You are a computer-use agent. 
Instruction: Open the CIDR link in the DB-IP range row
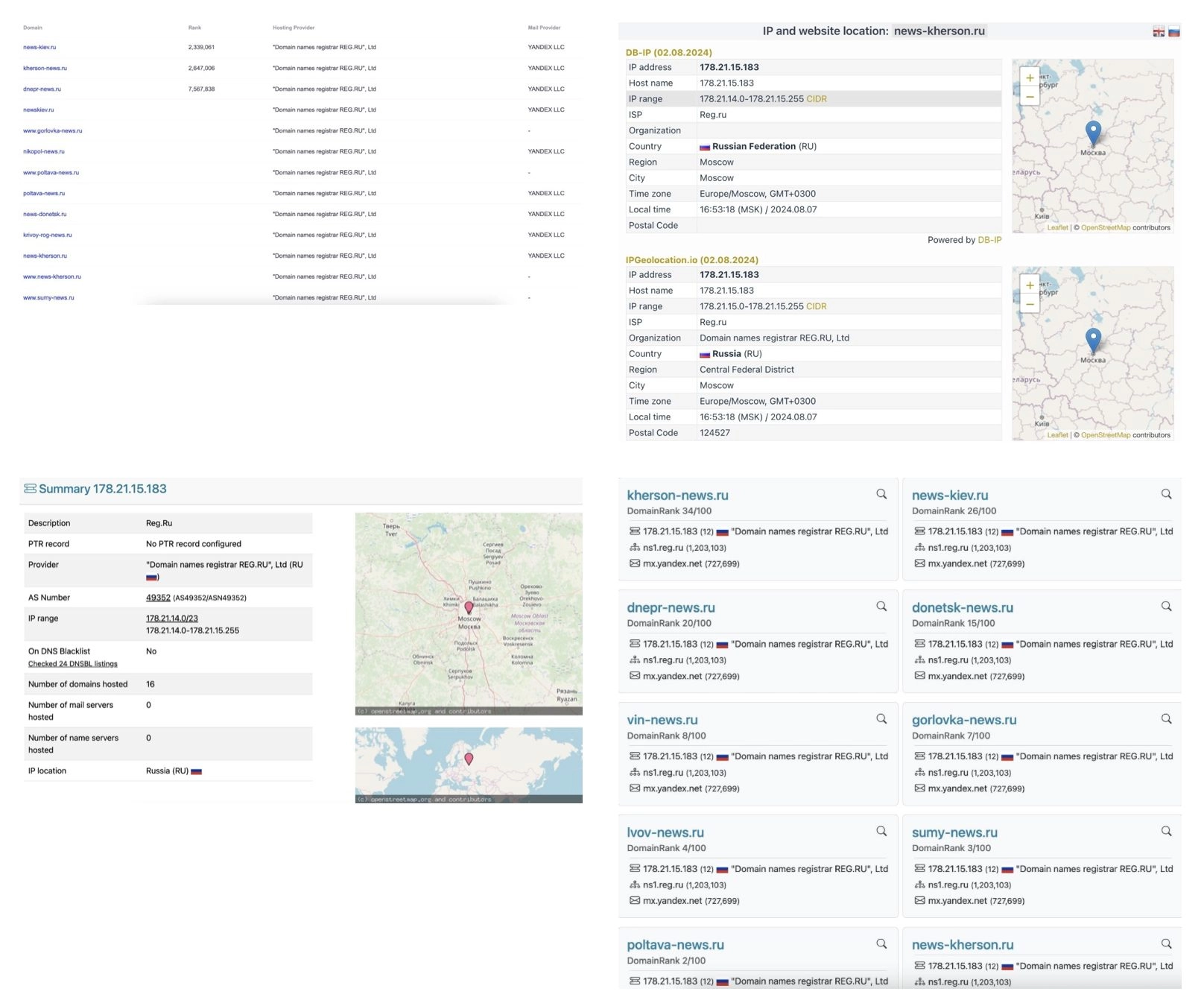817,99
